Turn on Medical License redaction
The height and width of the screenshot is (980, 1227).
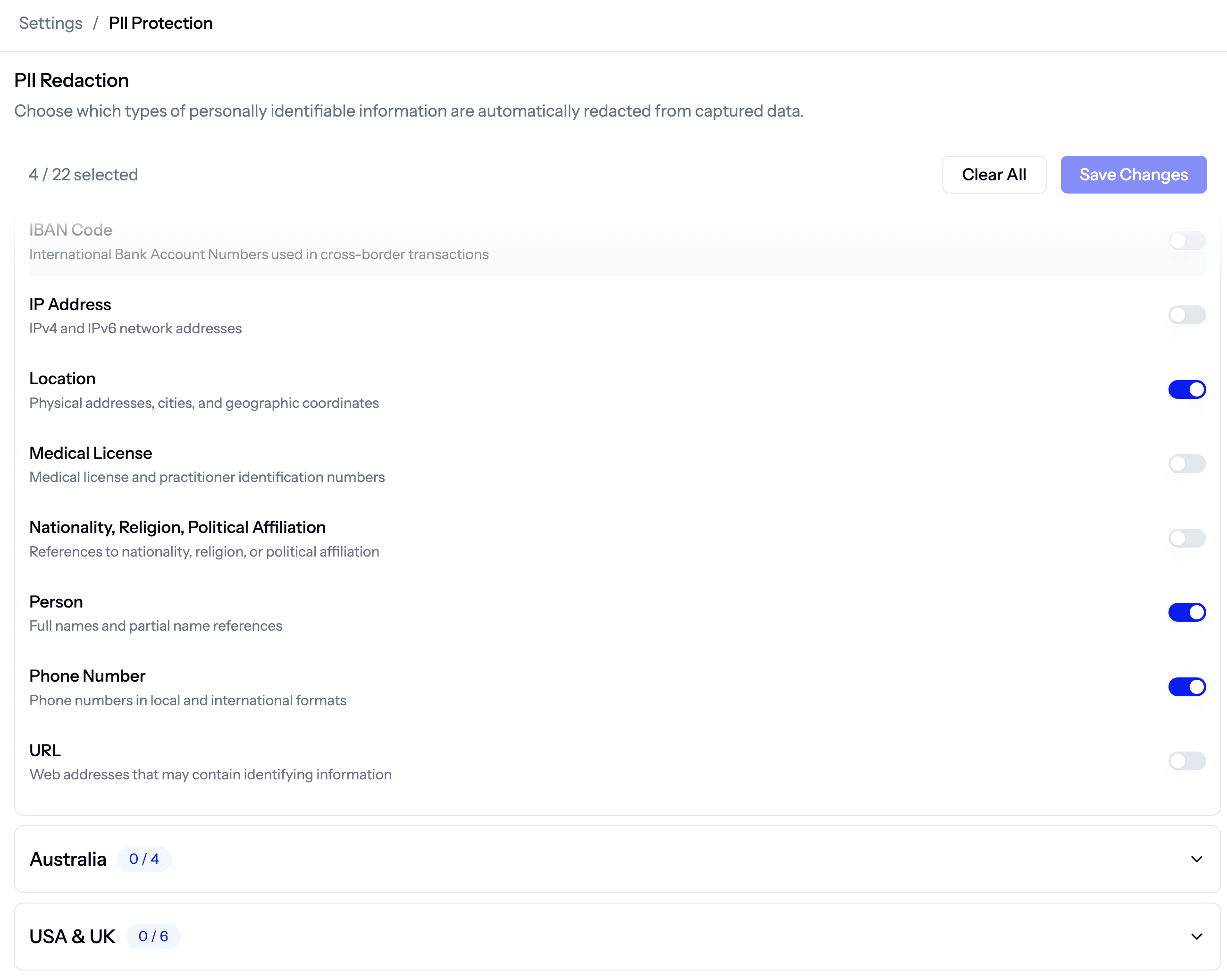click(x=1187, y=464)
